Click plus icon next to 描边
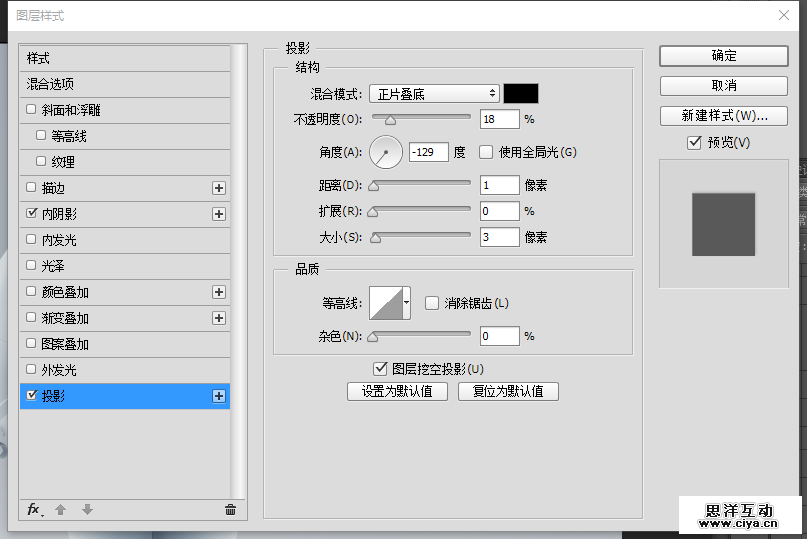Screen dimensions: 807x539 [219, 188]
